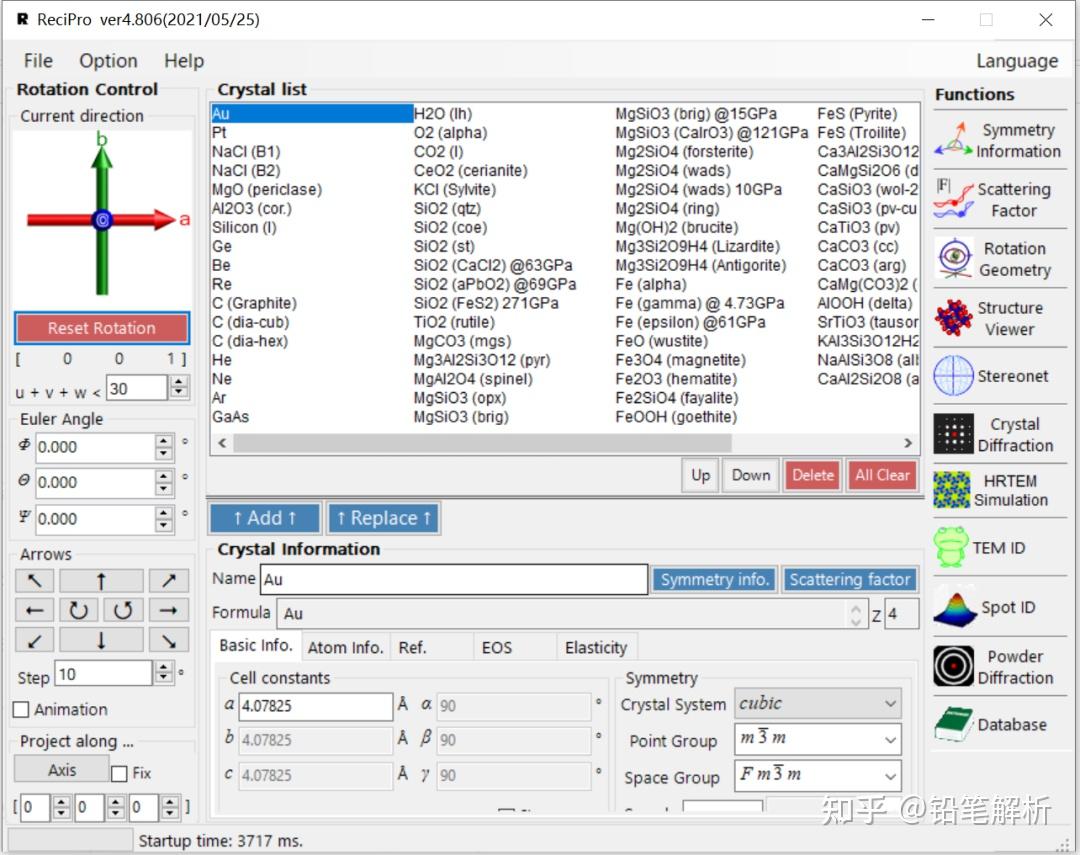1080x855 pixels.
Task: Launch the Spot ID tool
Action: tap(999, 606)
